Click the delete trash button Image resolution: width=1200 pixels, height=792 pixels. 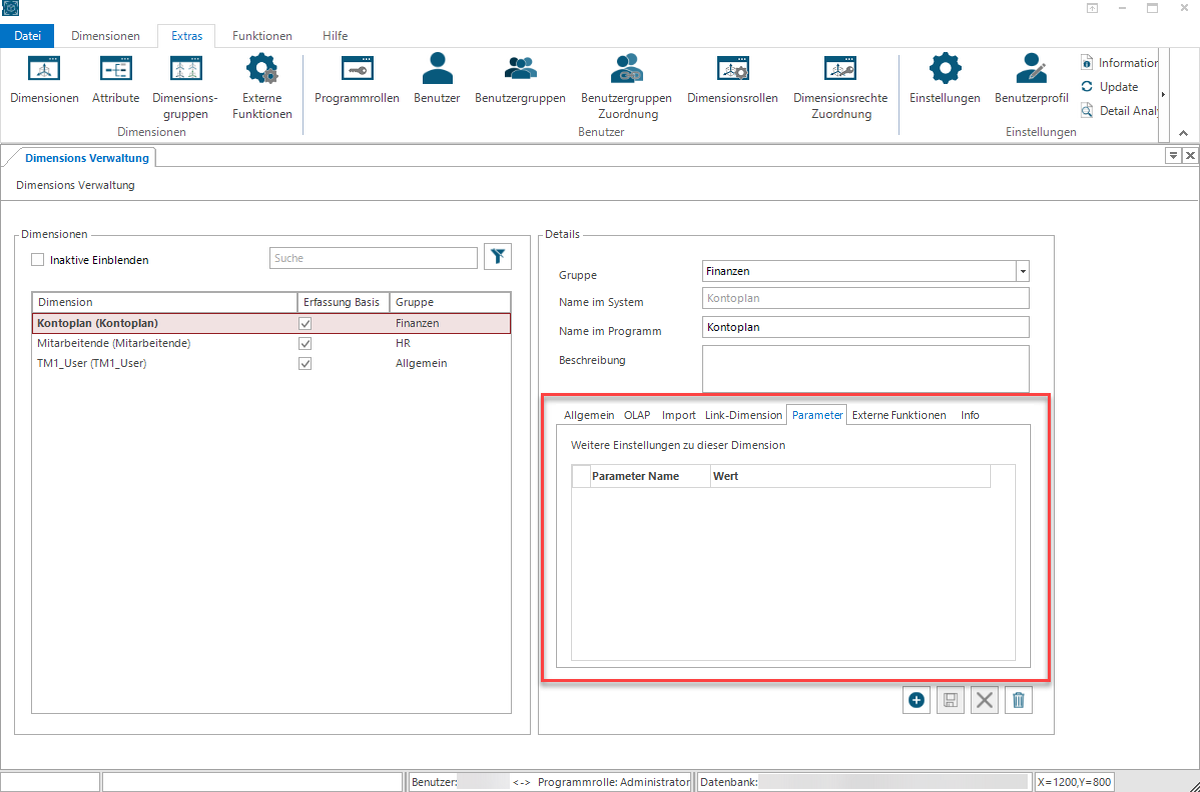click(1018, 700)
